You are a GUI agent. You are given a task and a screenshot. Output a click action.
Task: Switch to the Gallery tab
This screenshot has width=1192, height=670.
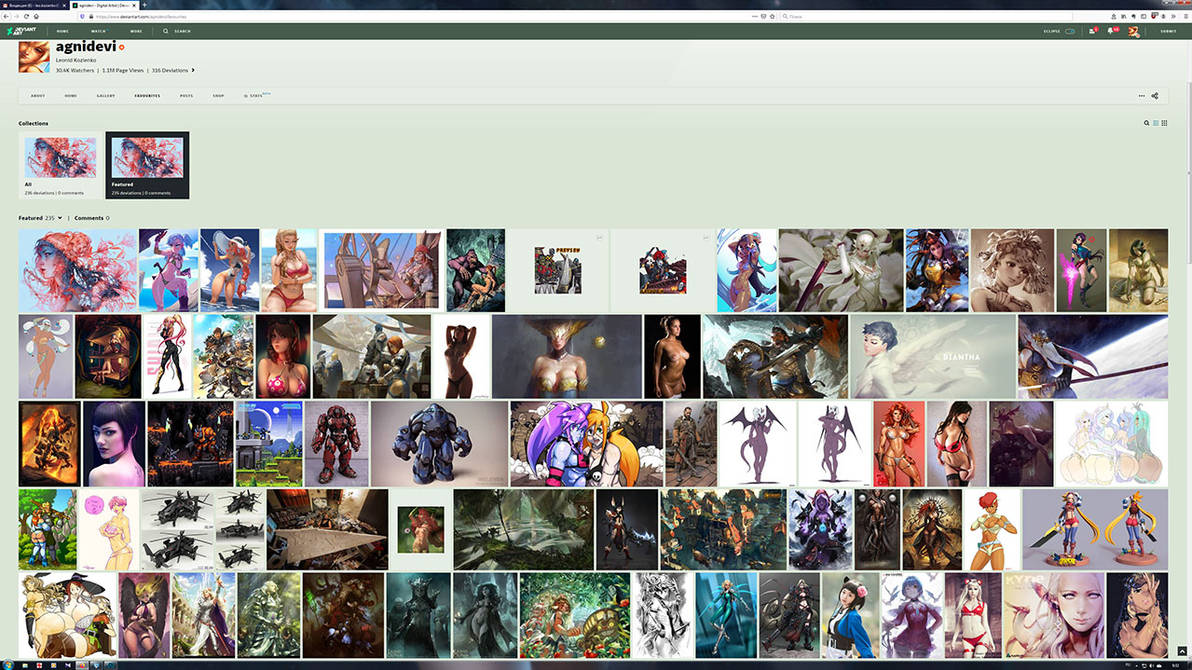click(106, 96)
